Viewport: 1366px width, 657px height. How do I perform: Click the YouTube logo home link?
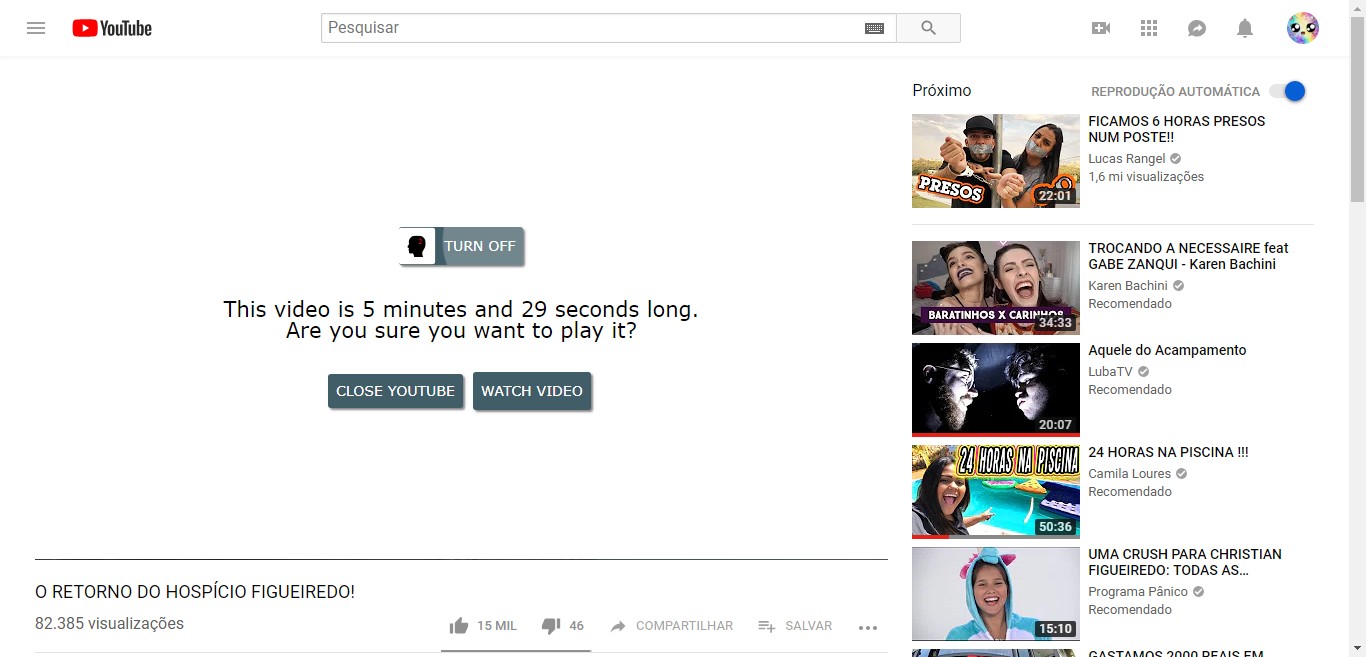coord(112,28)
